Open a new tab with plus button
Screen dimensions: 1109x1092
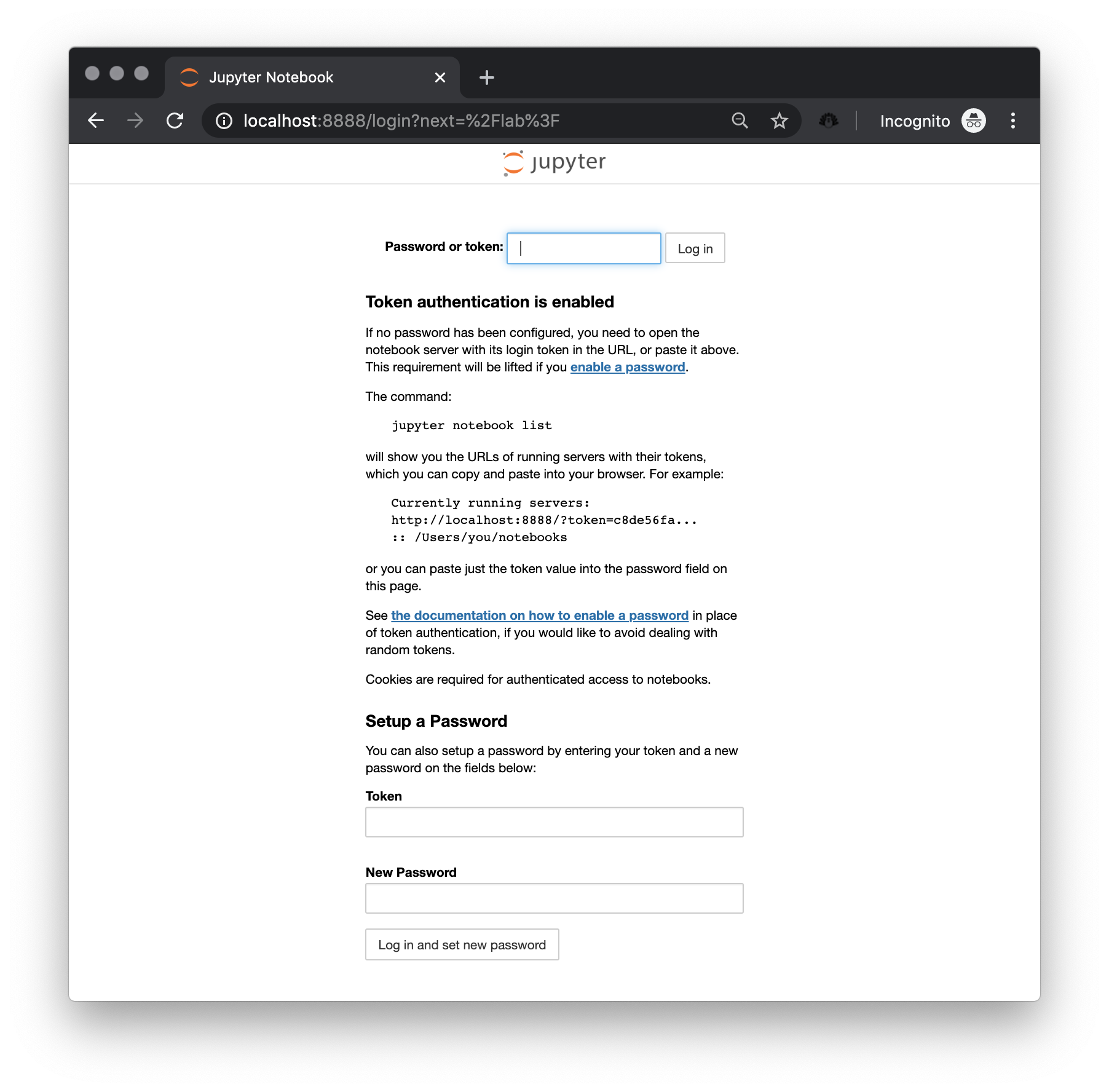pyautogui.click(x=487, y=77)
